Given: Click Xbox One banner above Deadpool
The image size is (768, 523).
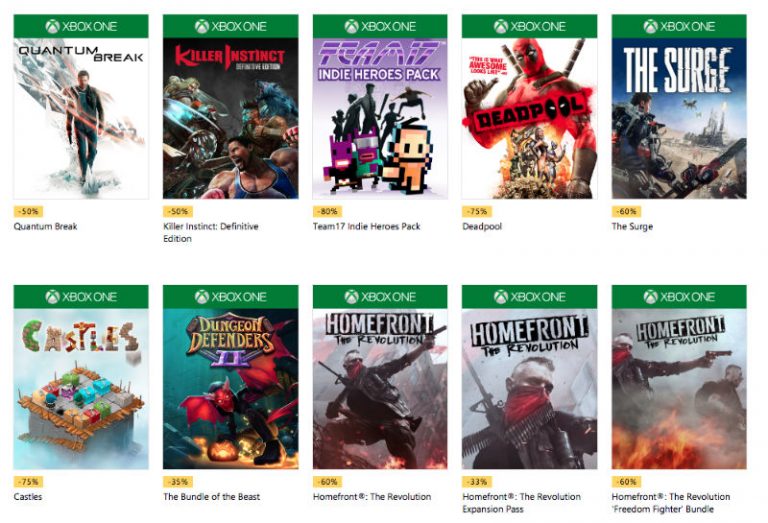Looking at the screenshot, I should (529, 26).
